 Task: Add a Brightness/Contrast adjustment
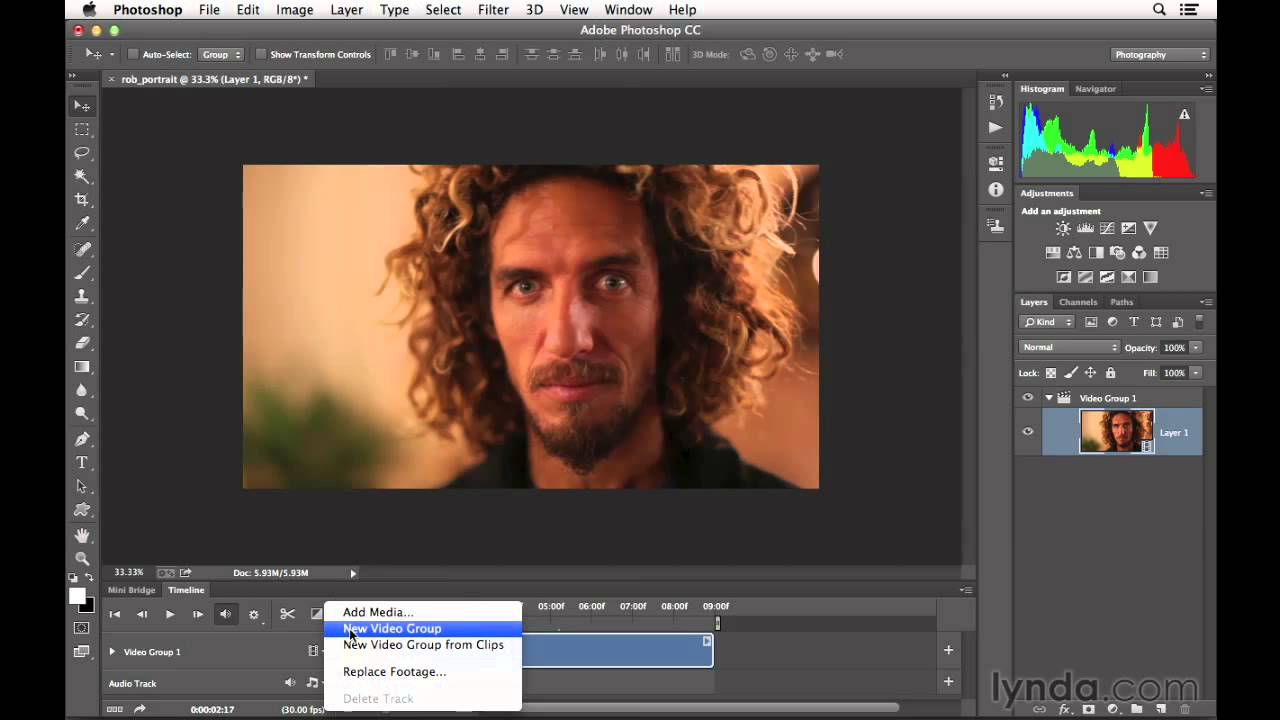[x=1063, y=229]
